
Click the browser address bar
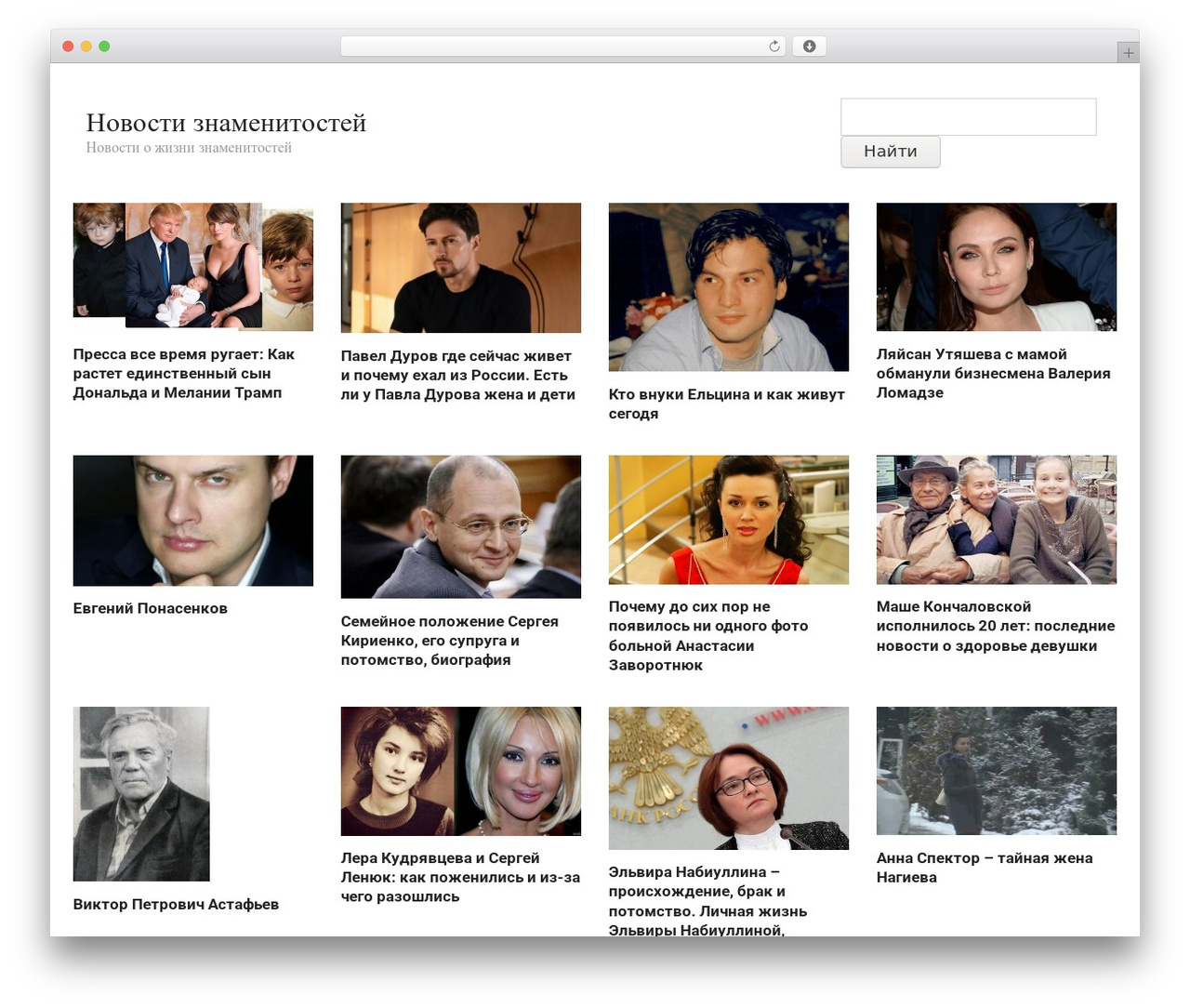(x=562, y=46)
